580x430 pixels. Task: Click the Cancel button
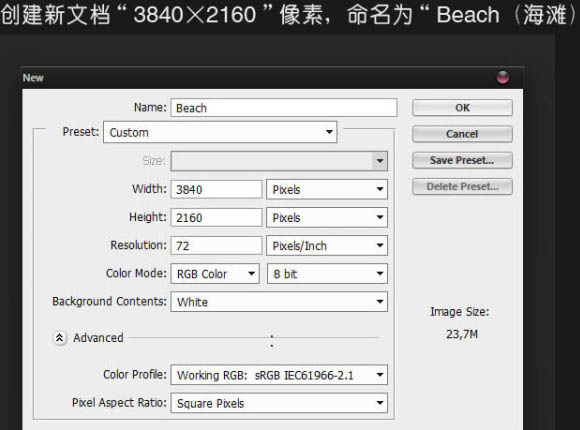tap(462, 134)
